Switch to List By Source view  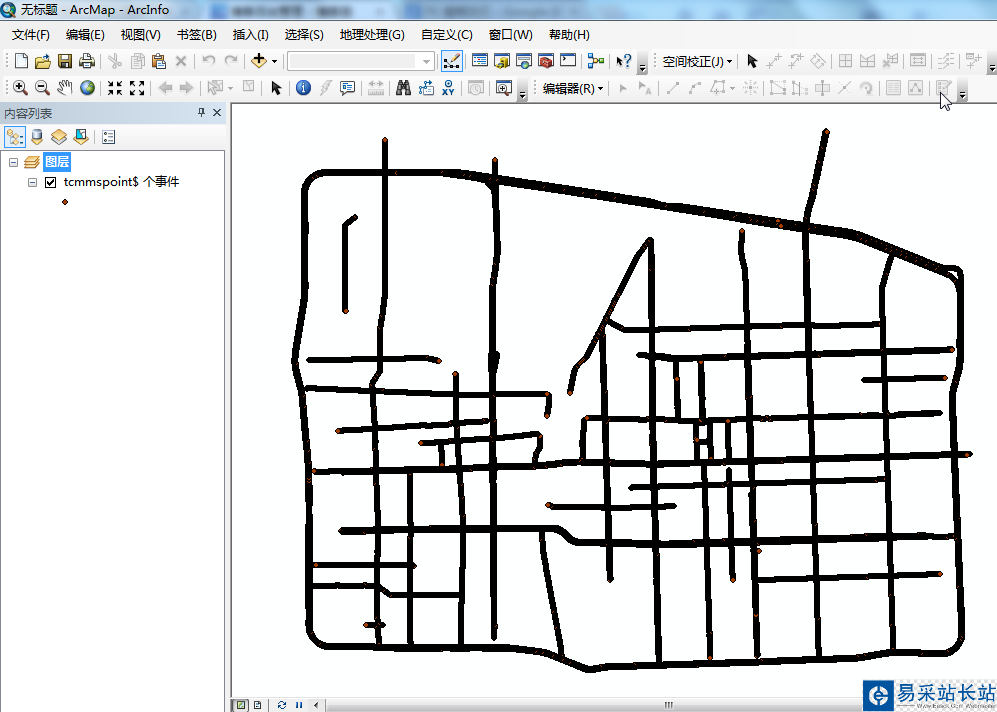(37, 137)
